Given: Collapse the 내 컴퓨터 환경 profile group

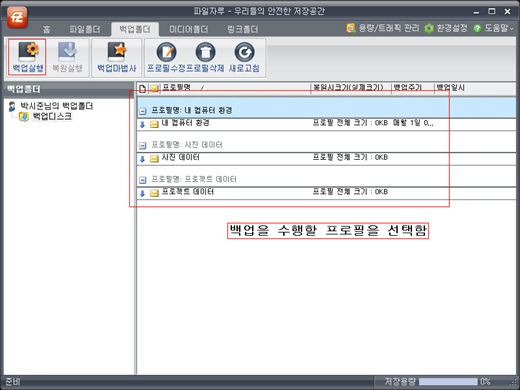Looking at the screenshot, I should click(143, 111).
